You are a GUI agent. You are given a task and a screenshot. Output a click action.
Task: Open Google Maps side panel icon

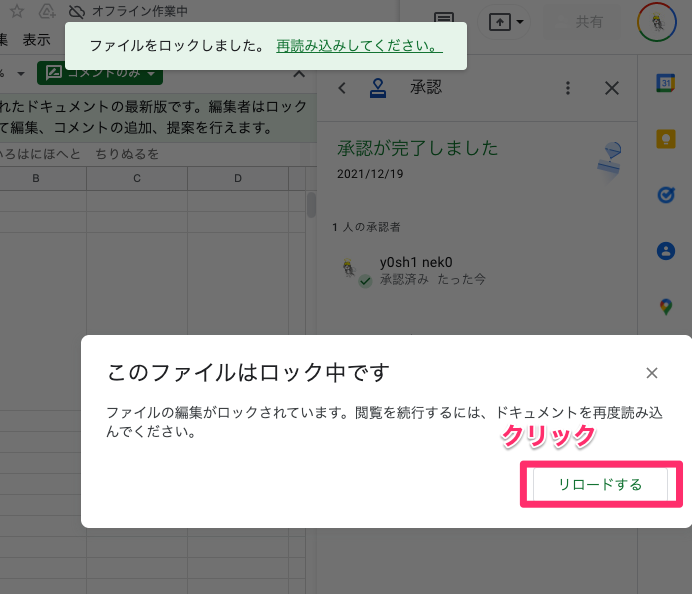666,306
